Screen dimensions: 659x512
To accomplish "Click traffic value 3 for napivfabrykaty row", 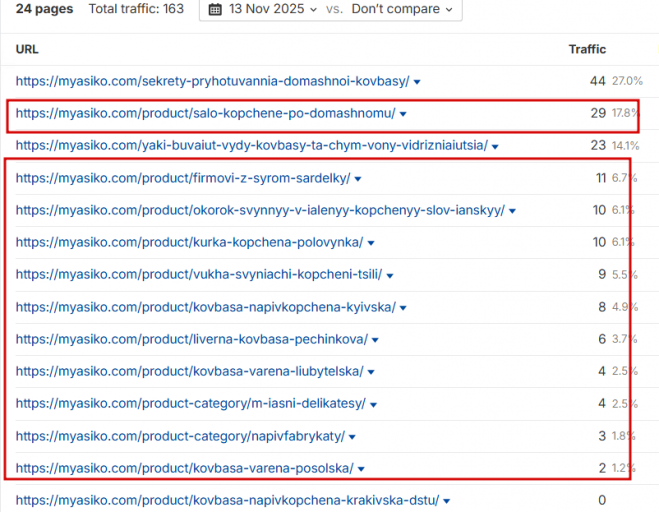I will pos(602,436).
